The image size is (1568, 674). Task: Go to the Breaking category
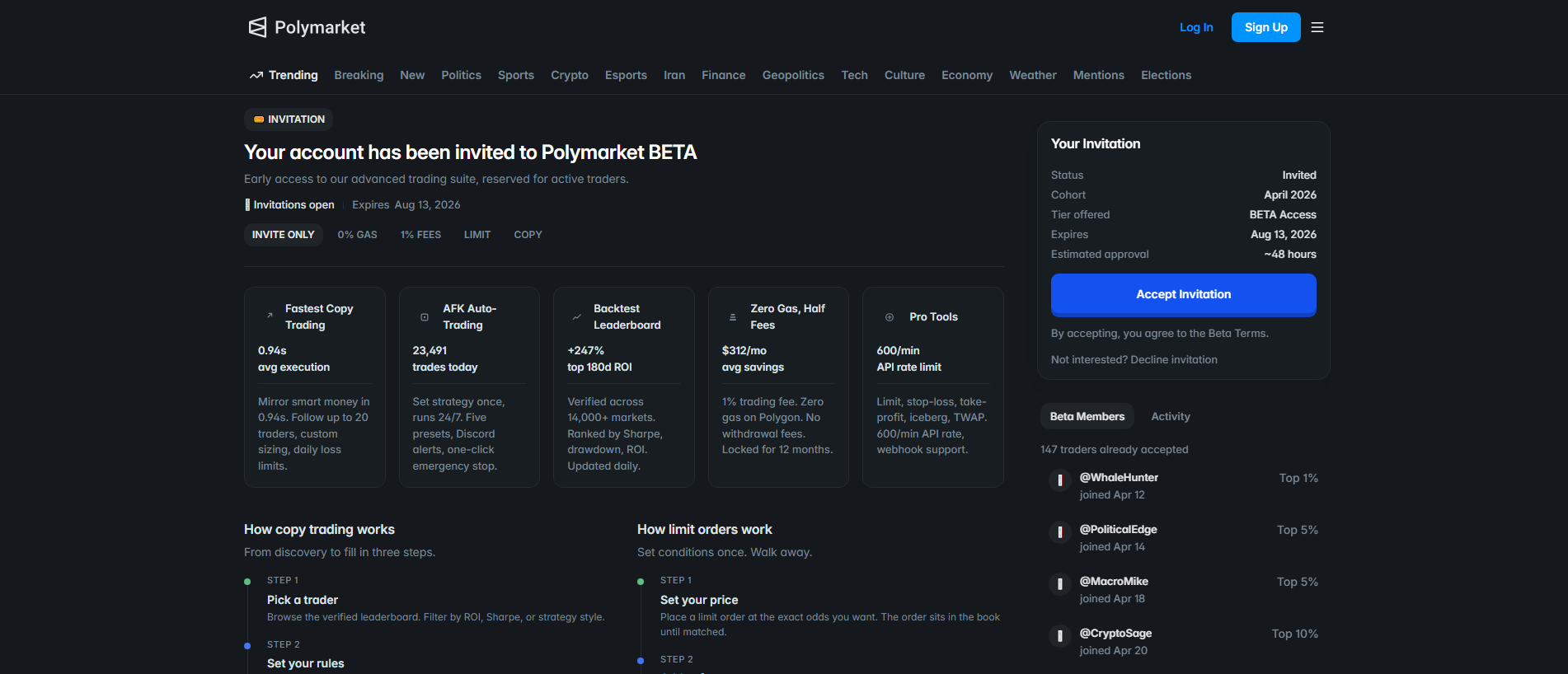359,75
